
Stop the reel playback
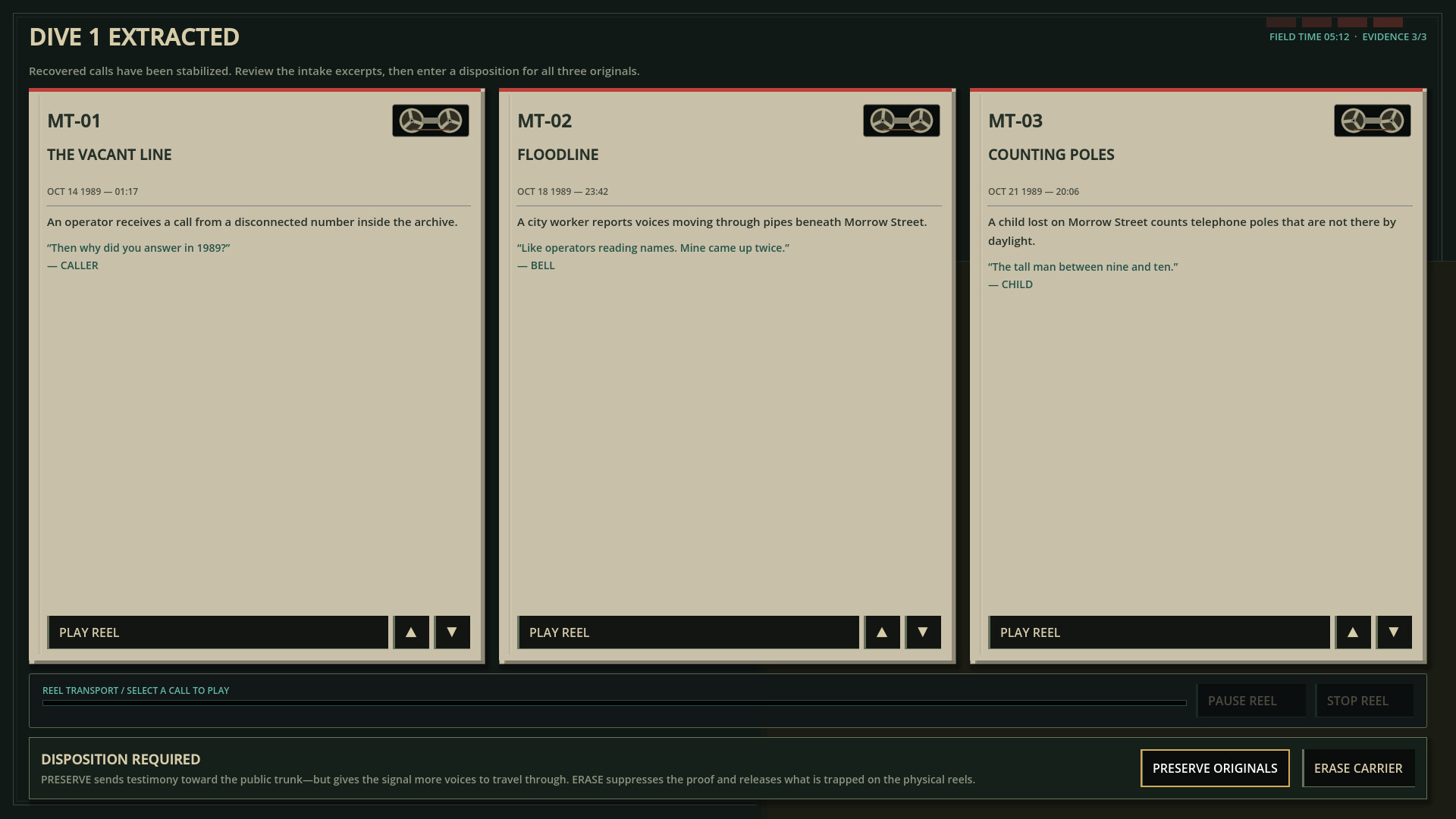[1364, 701]
